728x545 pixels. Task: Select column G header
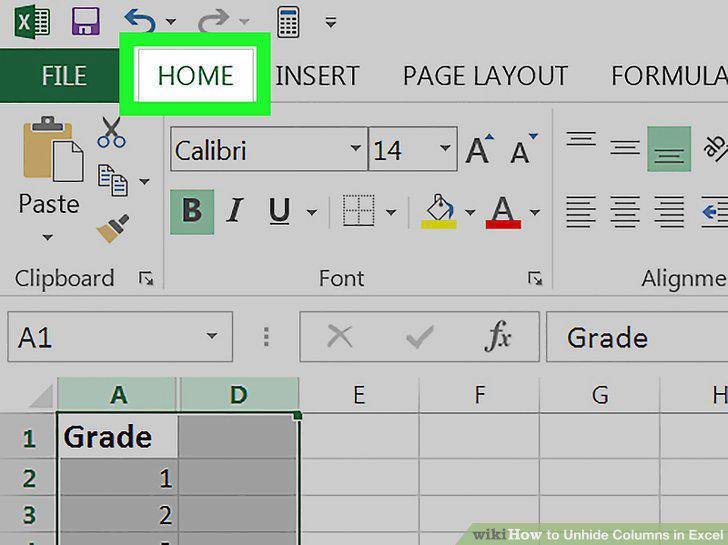click(x=599, y=395)
